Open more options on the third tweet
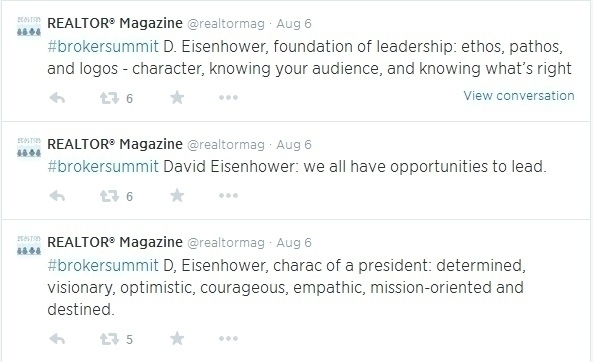Image resolution: width=593 pixels, height=362 pixels. pos(228,339)
